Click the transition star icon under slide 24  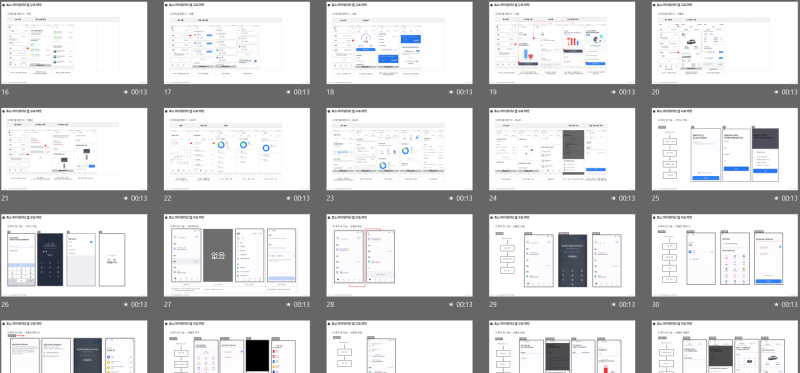614,198
